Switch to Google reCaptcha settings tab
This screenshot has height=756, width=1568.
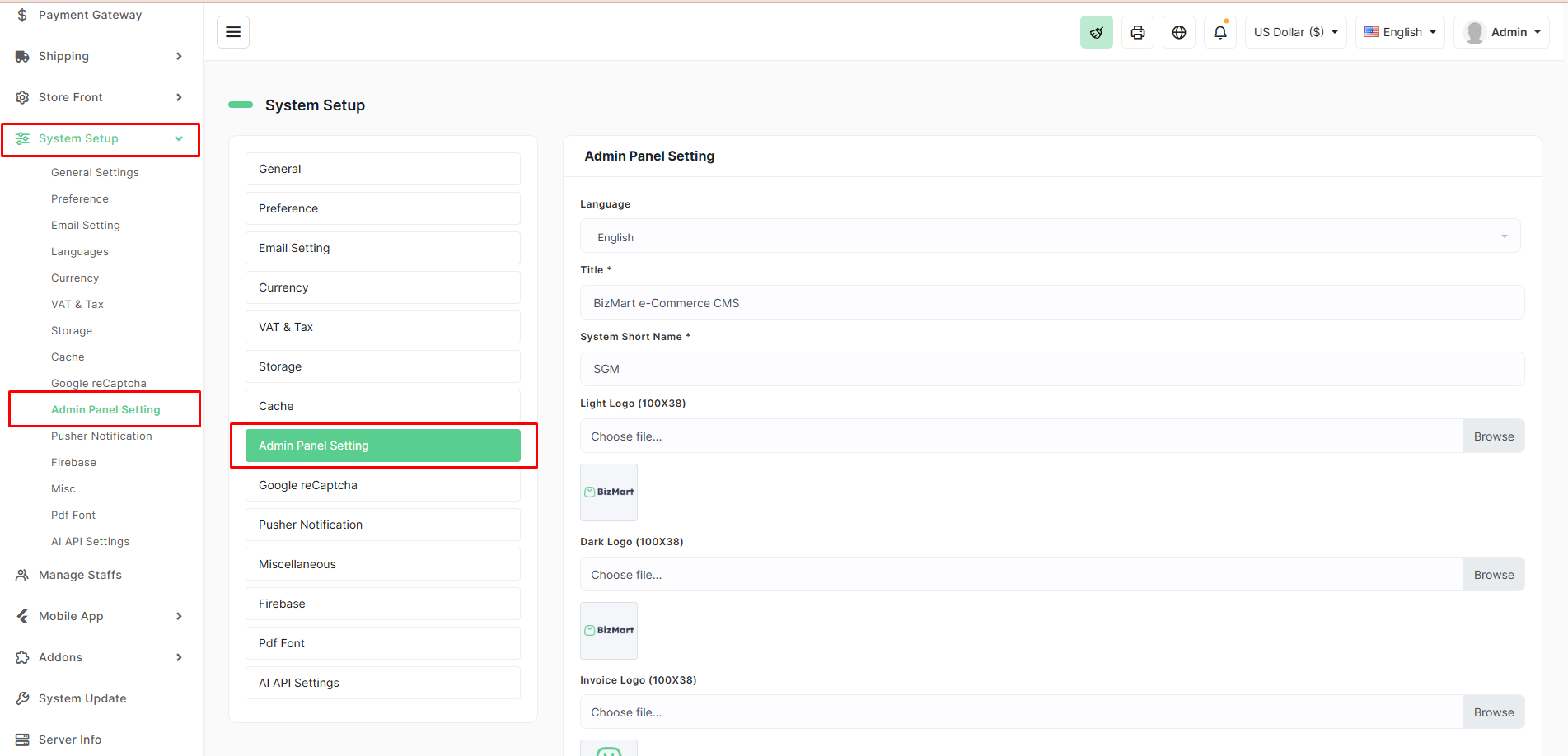(x=382, y=485)
